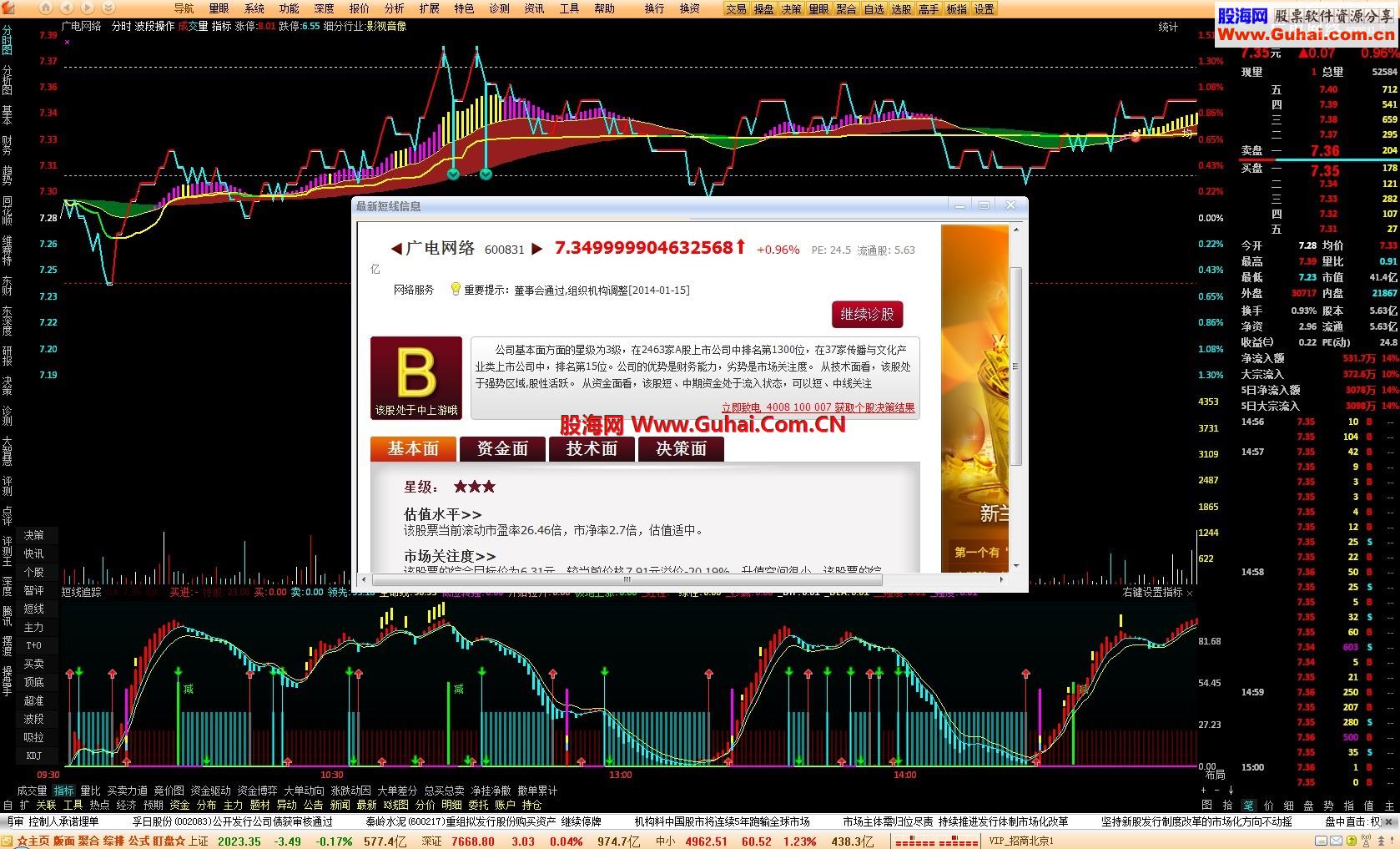This screenshot has width=1400, height=849.
Task: Click the three-star rating icons
Action: [475, 487]
